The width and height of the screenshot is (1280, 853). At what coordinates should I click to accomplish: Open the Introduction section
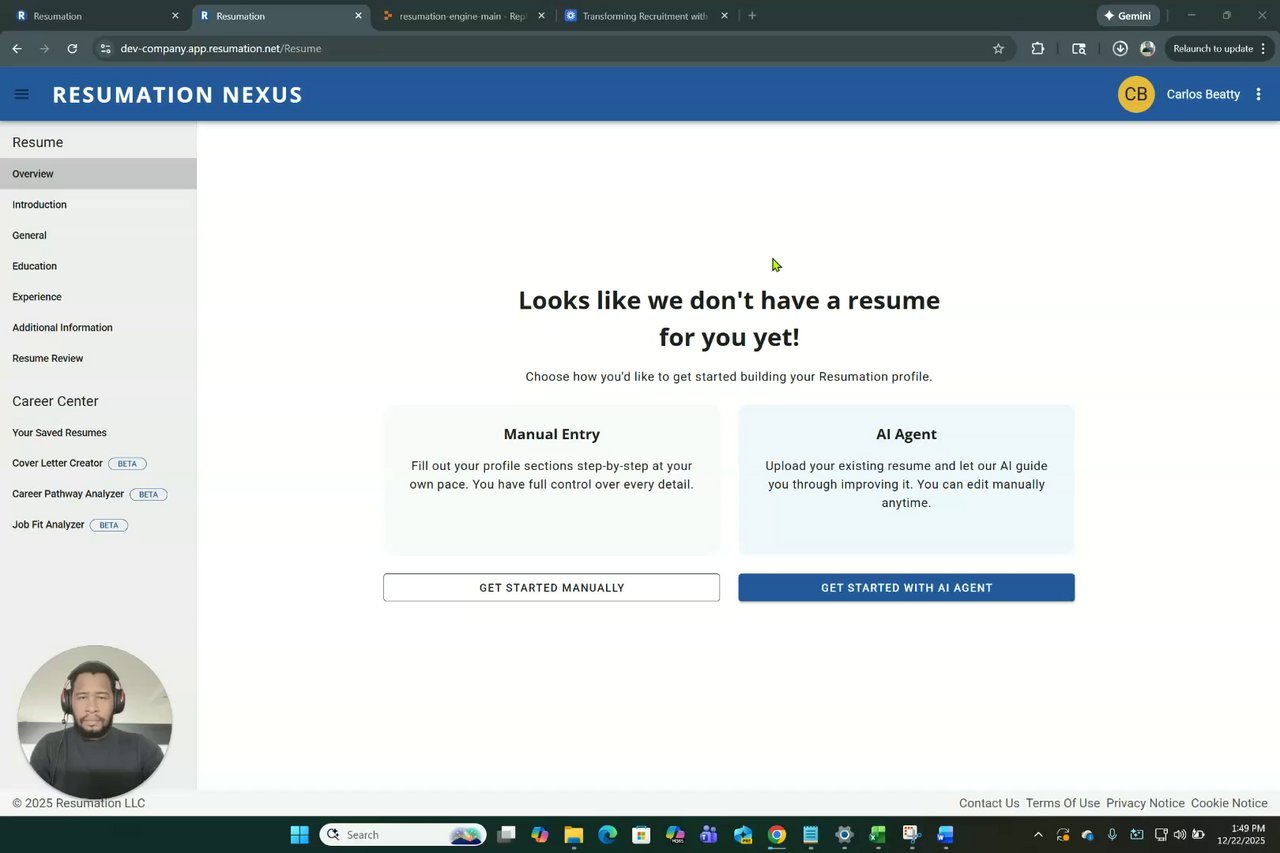pyautogui.click(x=98, y=204)
